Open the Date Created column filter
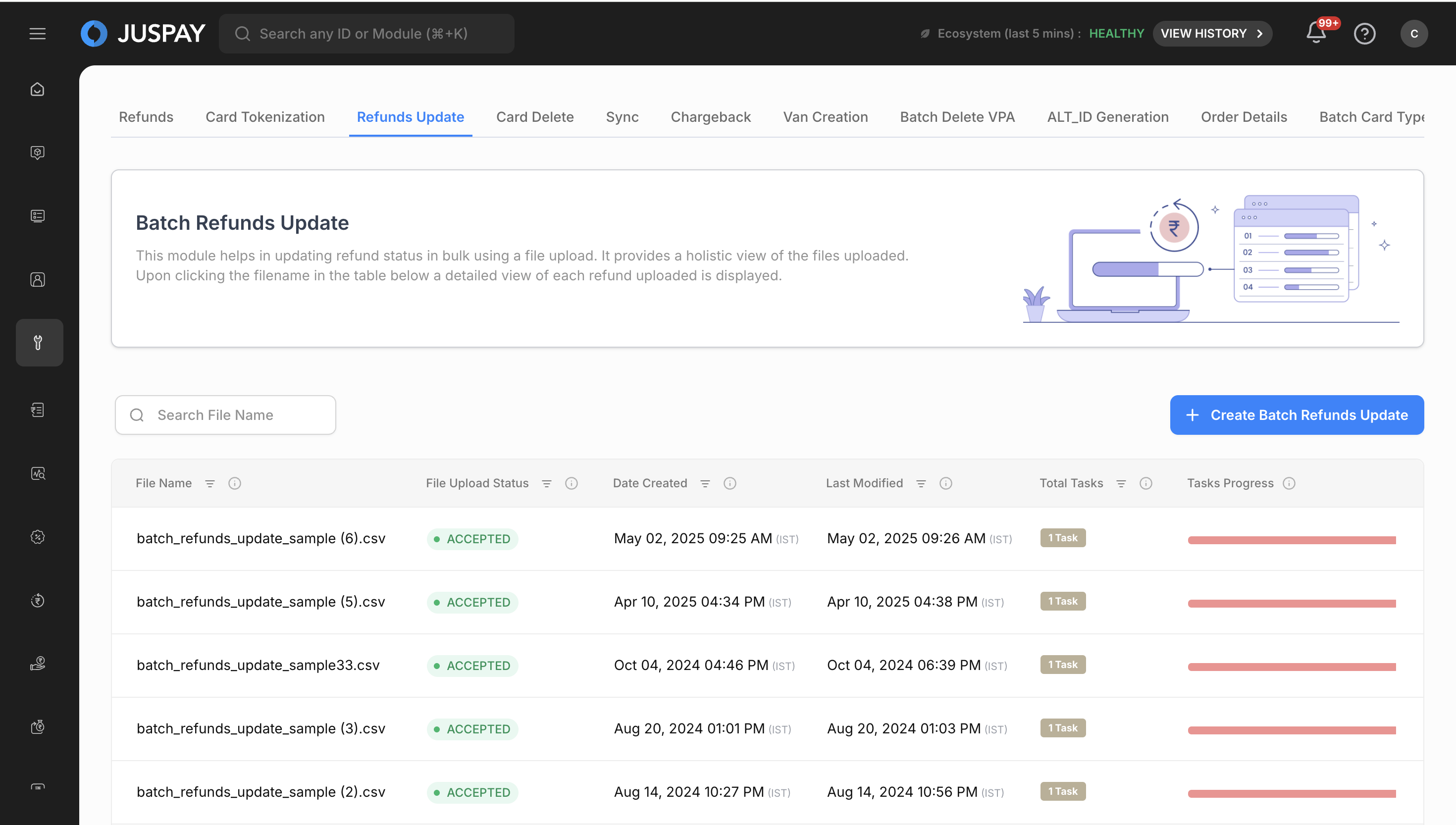The image size is (1456, 825). pyautogui.click(x=705, y=483)
